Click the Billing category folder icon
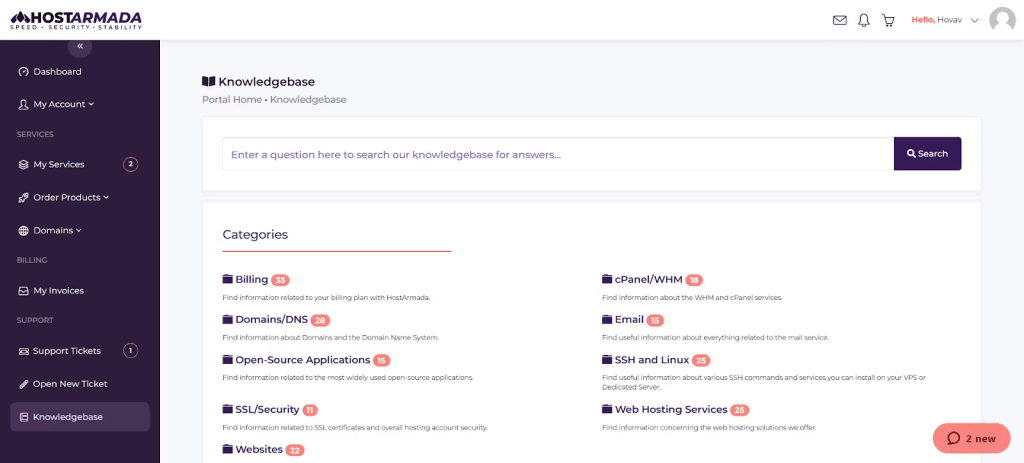Viewport: 1024px width, 463px height. tap(228, 280)
